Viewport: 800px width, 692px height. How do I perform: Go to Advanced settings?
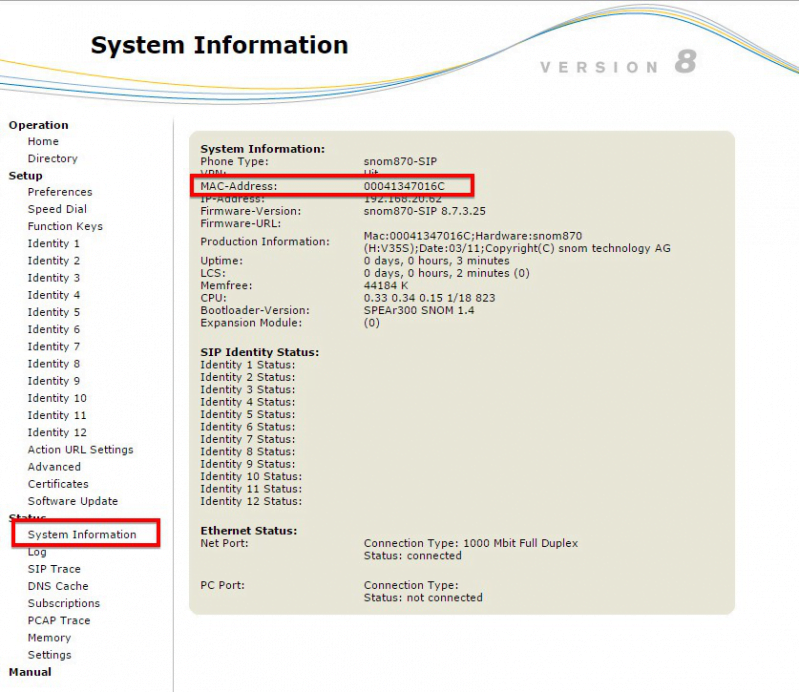[x=54, y=467]
